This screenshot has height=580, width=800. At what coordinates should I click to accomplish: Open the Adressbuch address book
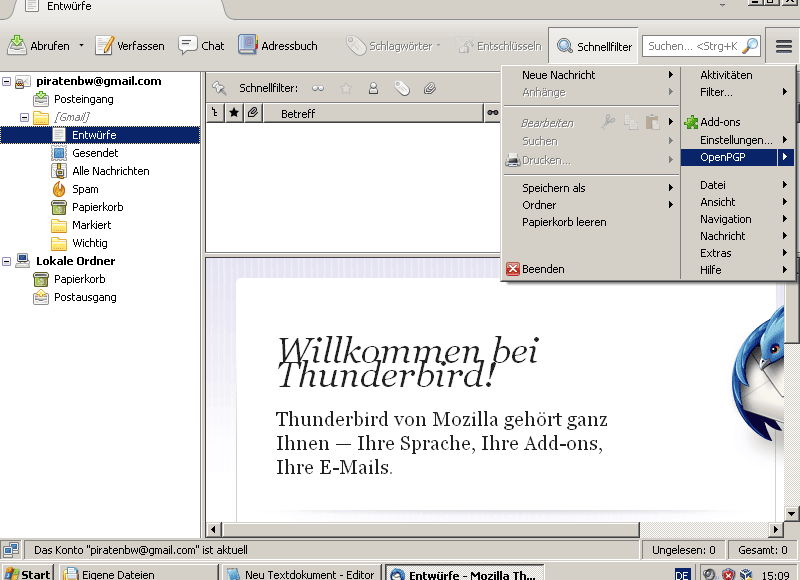278,46
